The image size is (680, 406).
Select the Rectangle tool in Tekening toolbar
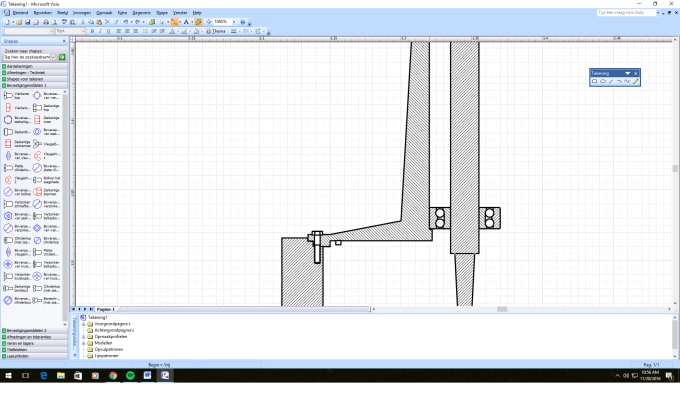coord(595,82)
